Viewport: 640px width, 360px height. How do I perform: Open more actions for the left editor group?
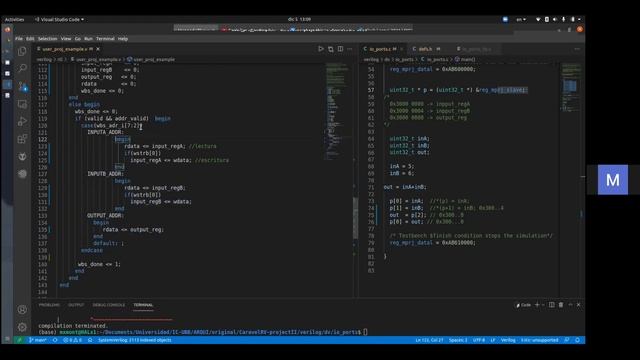pos(350,49)
